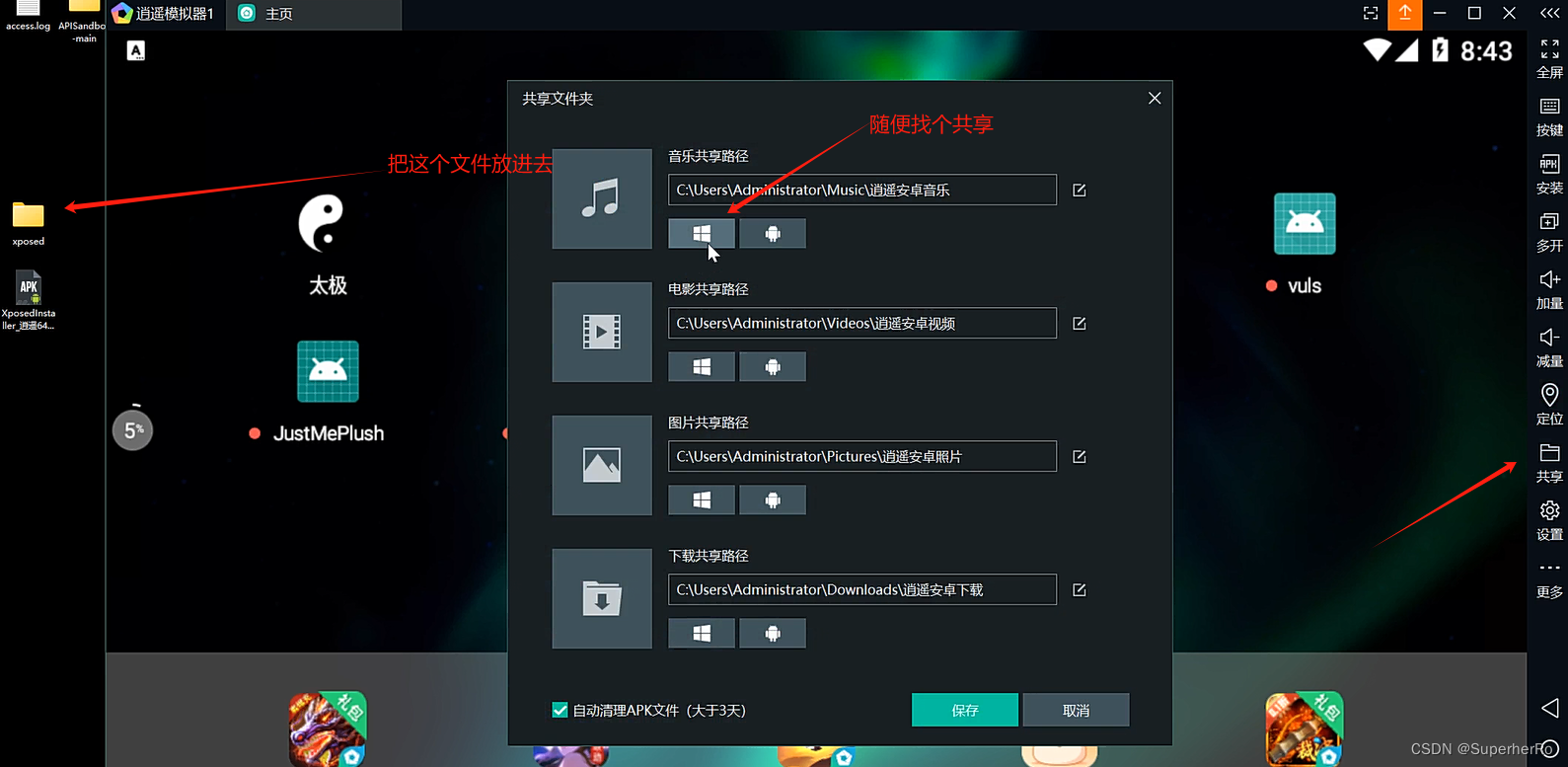
Task: Open the Android folder for the picture share path
Action: [773, 499]
